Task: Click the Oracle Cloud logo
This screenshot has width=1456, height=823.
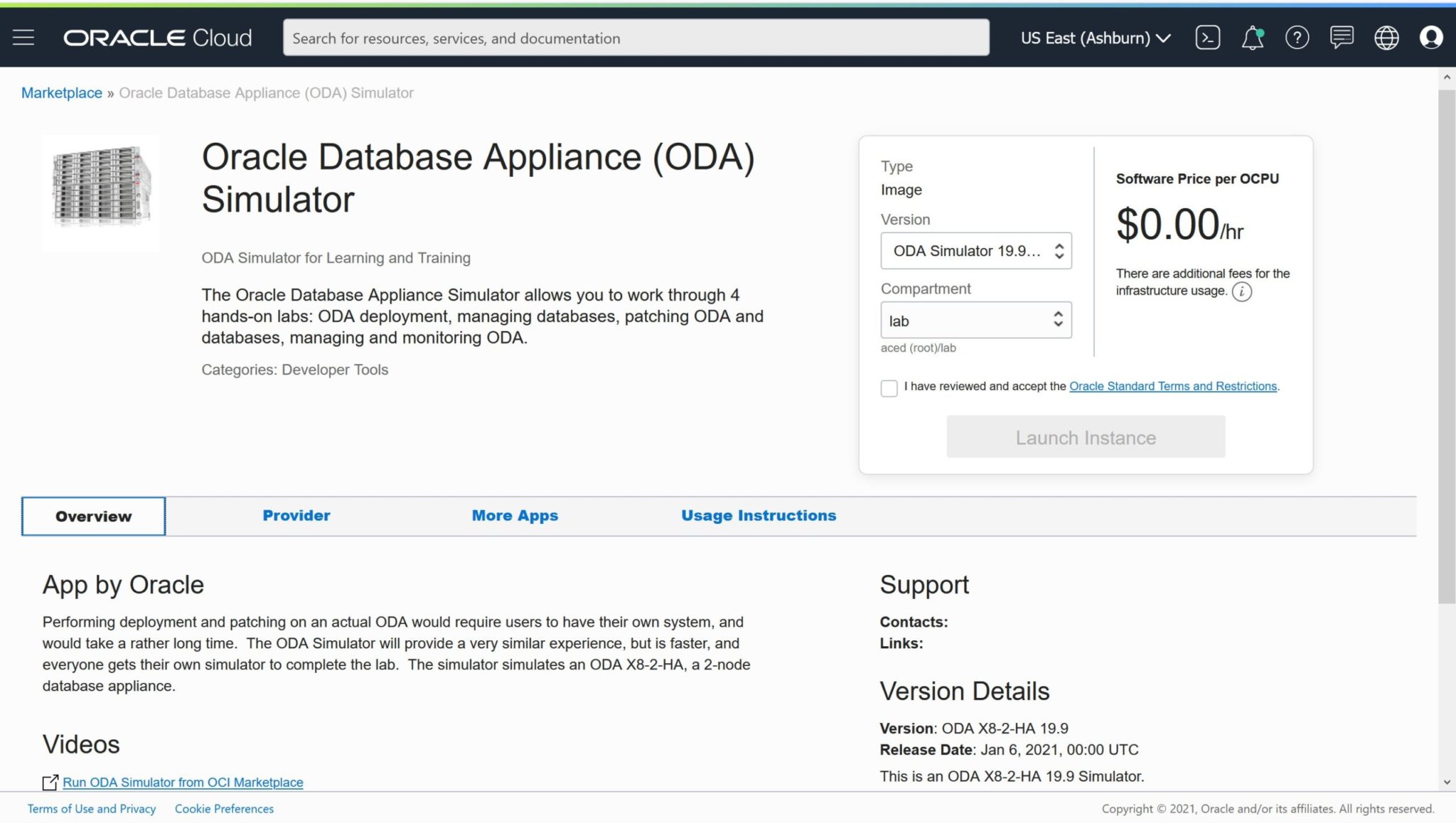Action: [158, 38]
